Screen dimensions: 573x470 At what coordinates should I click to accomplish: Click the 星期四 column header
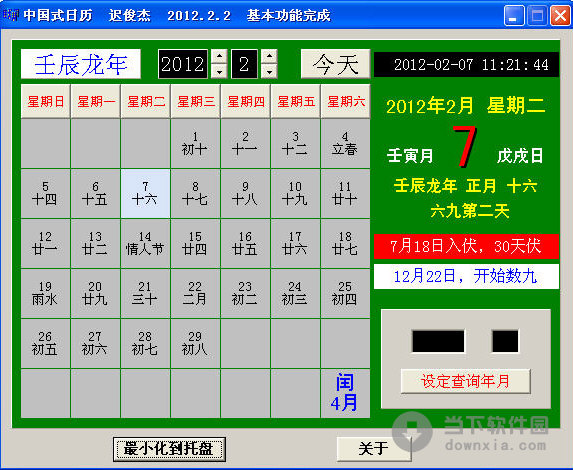tap(246, 101)
